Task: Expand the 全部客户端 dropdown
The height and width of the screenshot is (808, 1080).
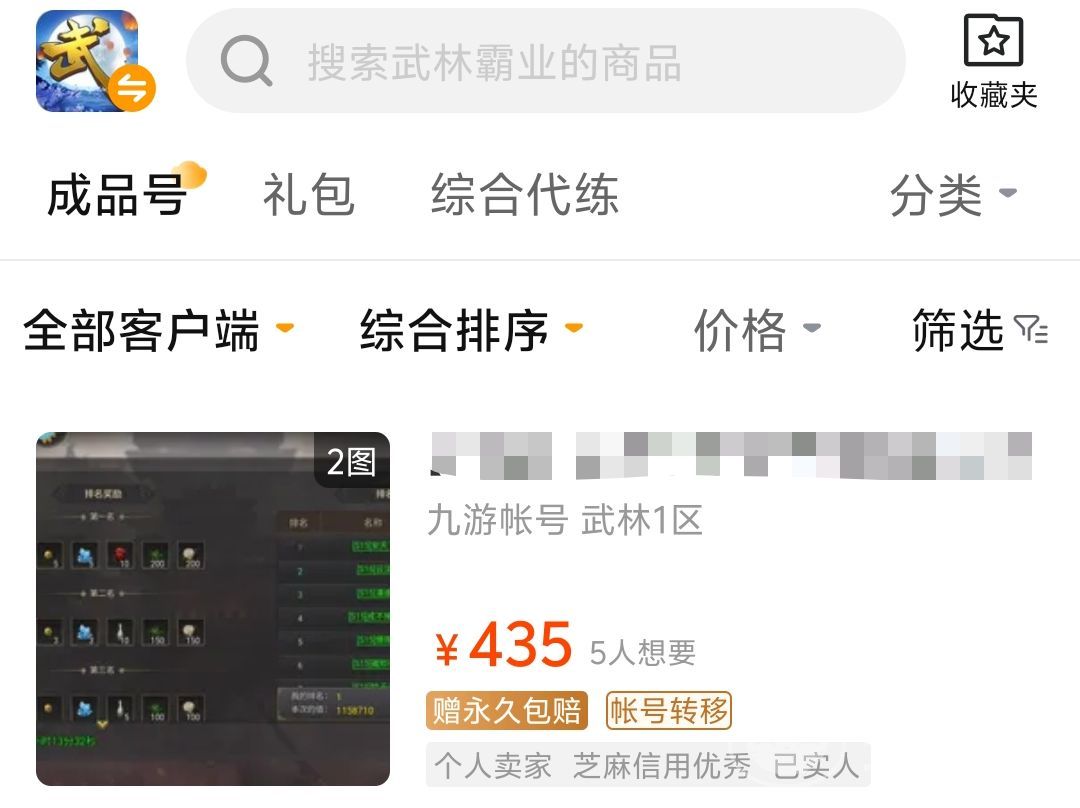Action: [x=158, y=331]
